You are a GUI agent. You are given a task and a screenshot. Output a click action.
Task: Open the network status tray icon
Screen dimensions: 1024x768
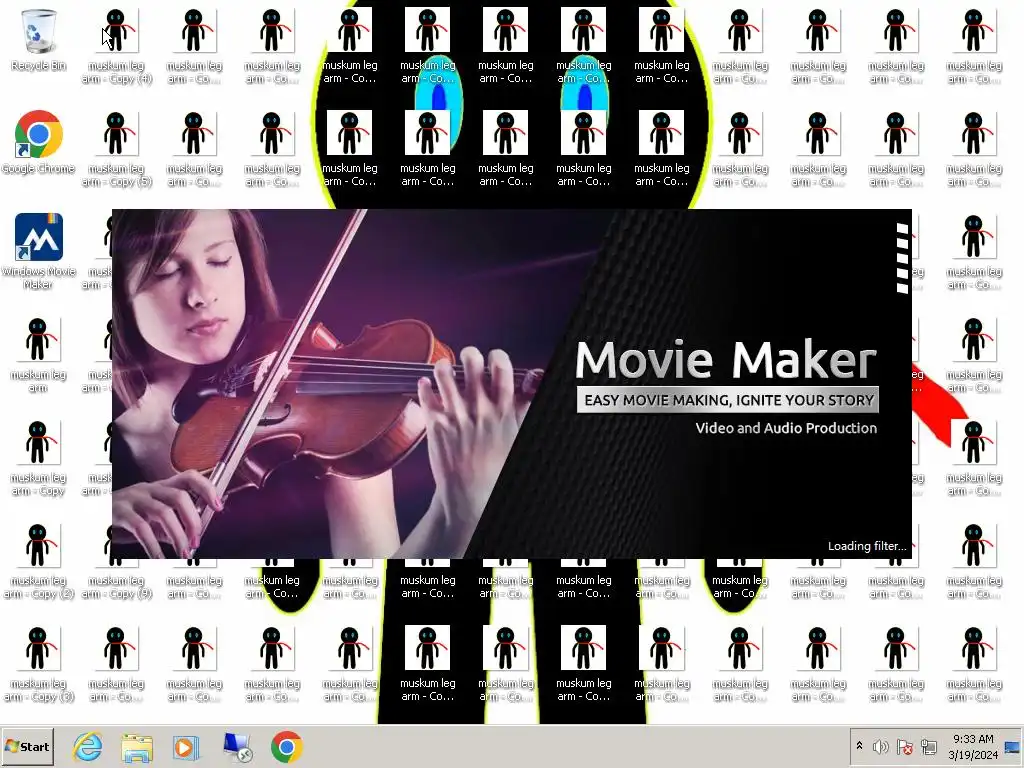point(929,746)
